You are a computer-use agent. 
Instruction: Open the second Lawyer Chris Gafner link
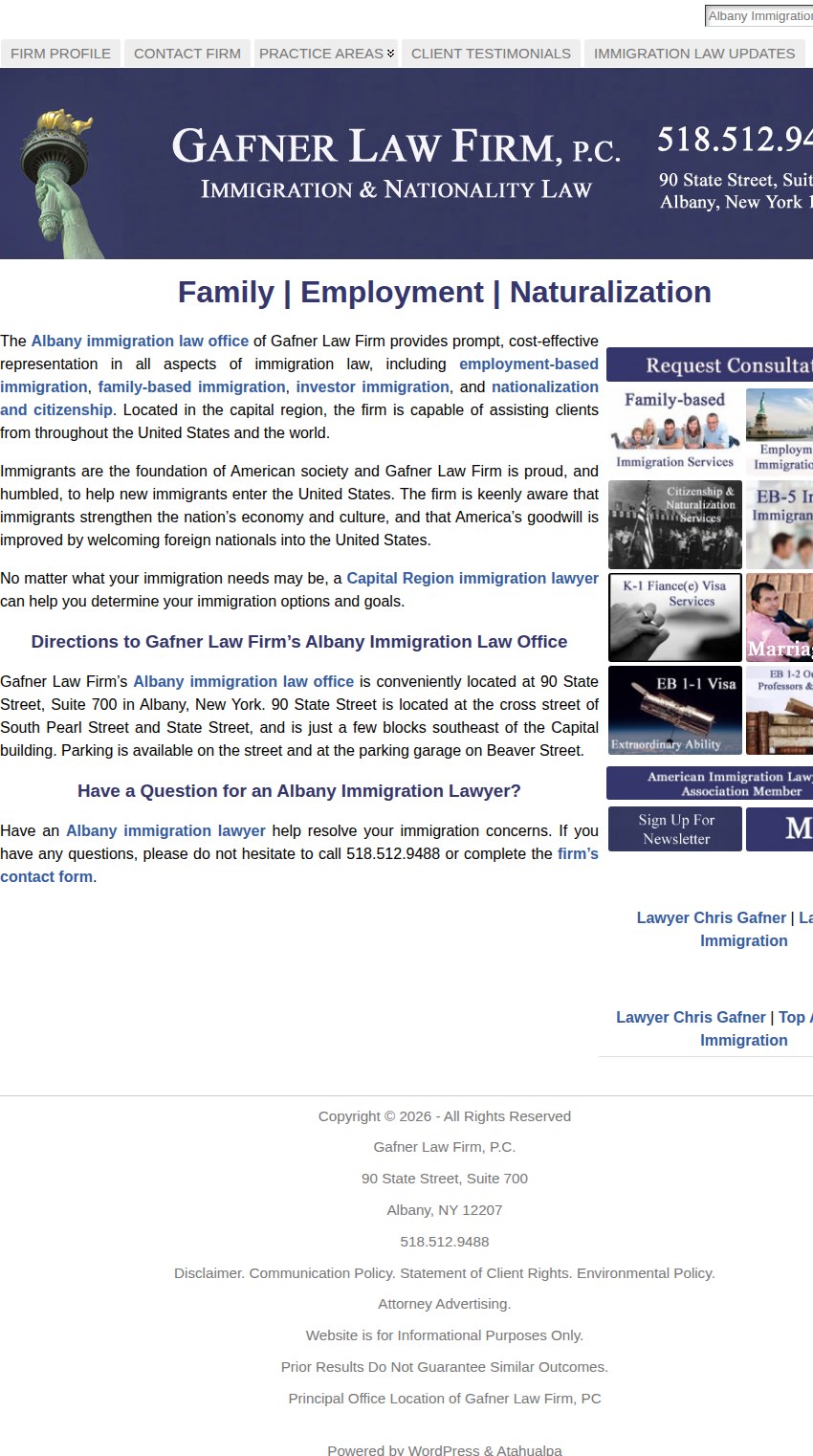[x=691, y=1017]
